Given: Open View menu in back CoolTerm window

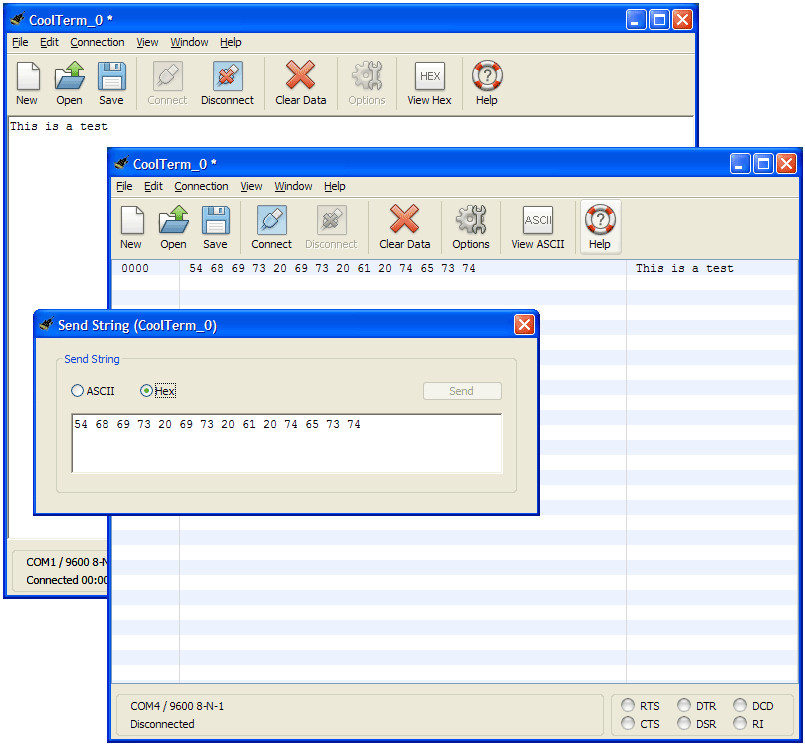Looking at the screenshot, I should click(147, 42).
